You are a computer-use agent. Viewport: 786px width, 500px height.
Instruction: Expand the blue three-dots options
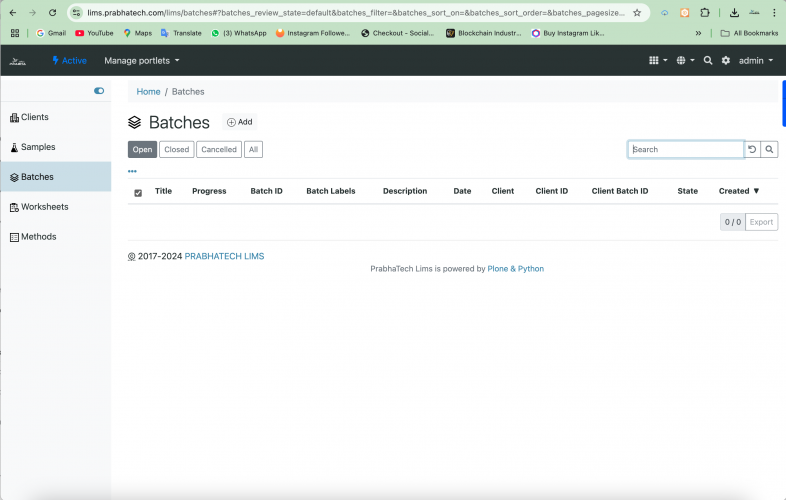point(132,172)
